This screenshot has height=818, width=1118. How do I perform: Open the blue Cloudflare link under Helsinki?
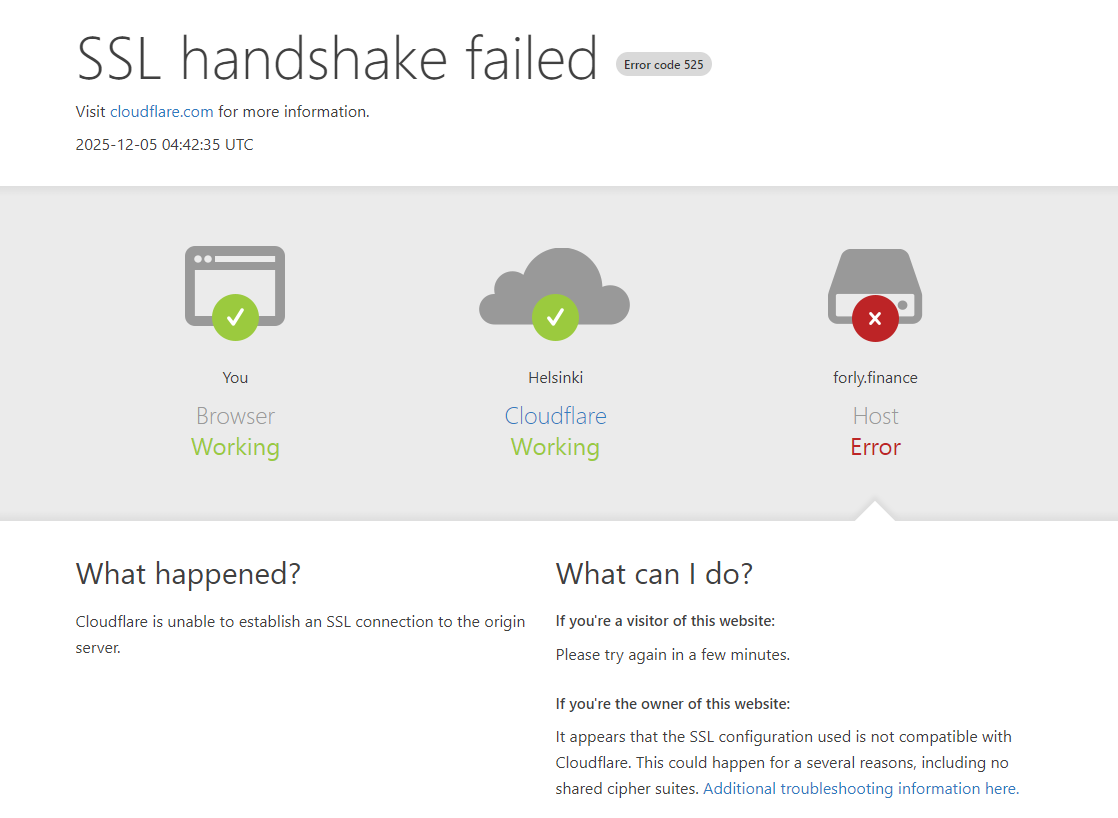[555, 416]
